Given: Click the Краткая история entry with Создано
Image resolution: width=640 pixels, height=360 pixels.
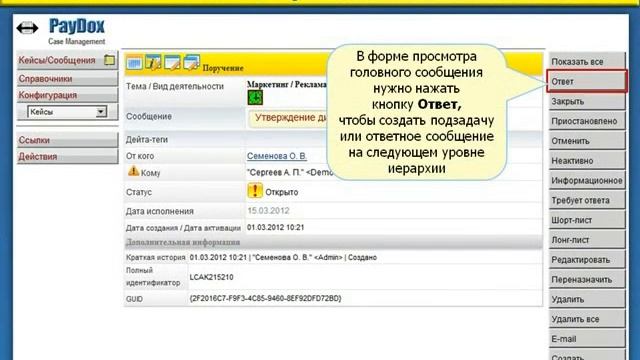Looking at the screenshot, I should point(283,258).
